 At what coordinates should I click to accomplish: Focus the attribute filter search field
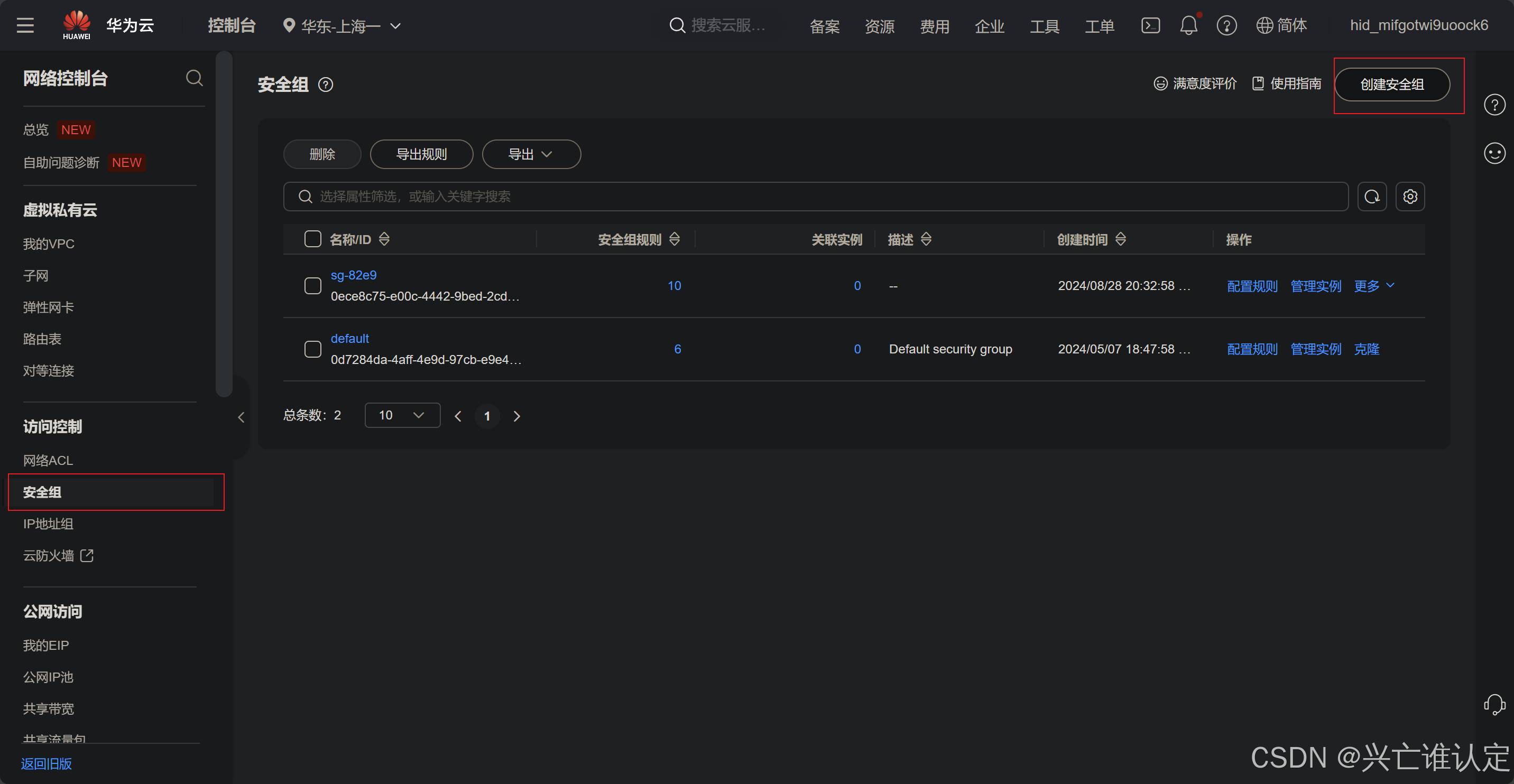point(816,196)
